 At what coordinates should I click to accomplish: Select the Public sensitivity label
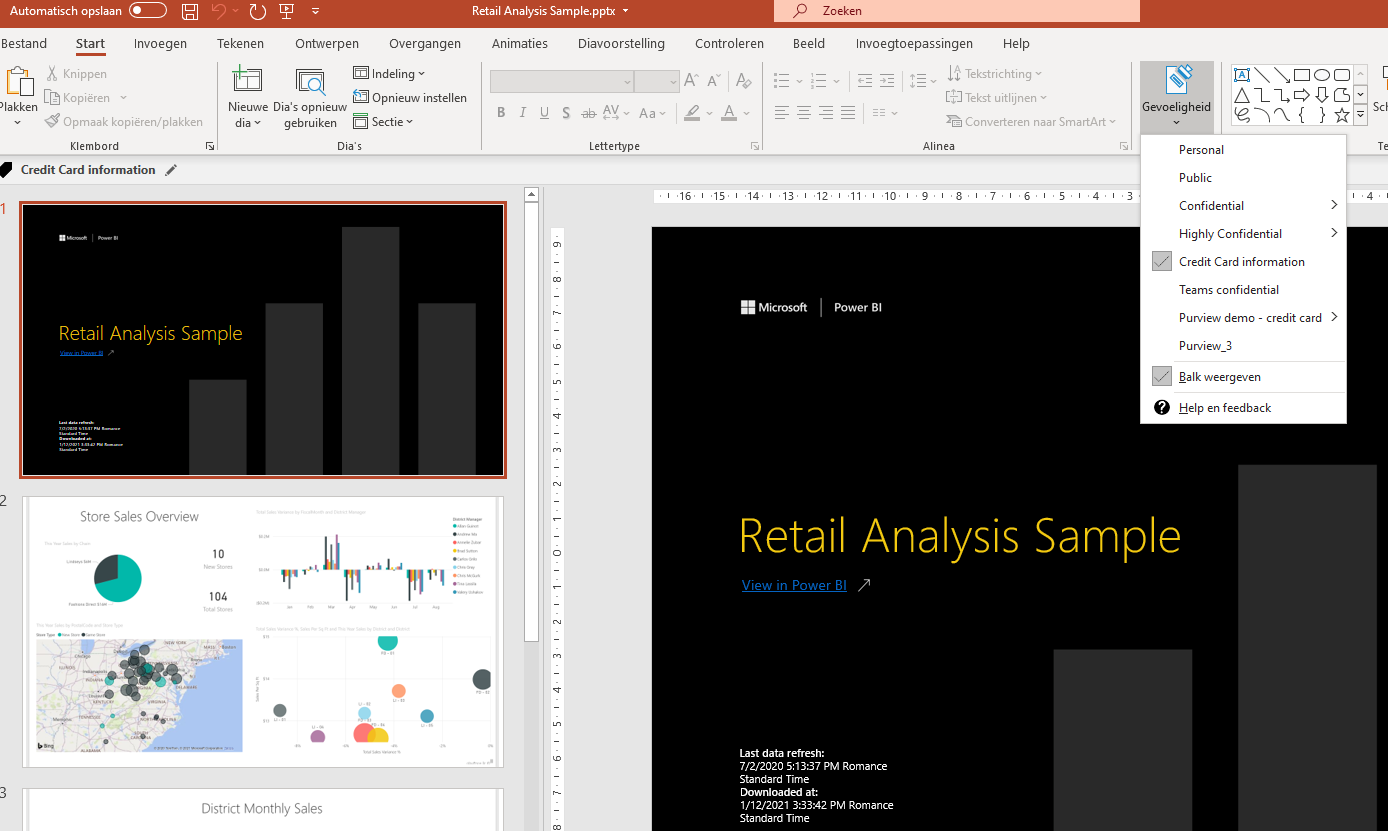click(x=1195, y=178)
